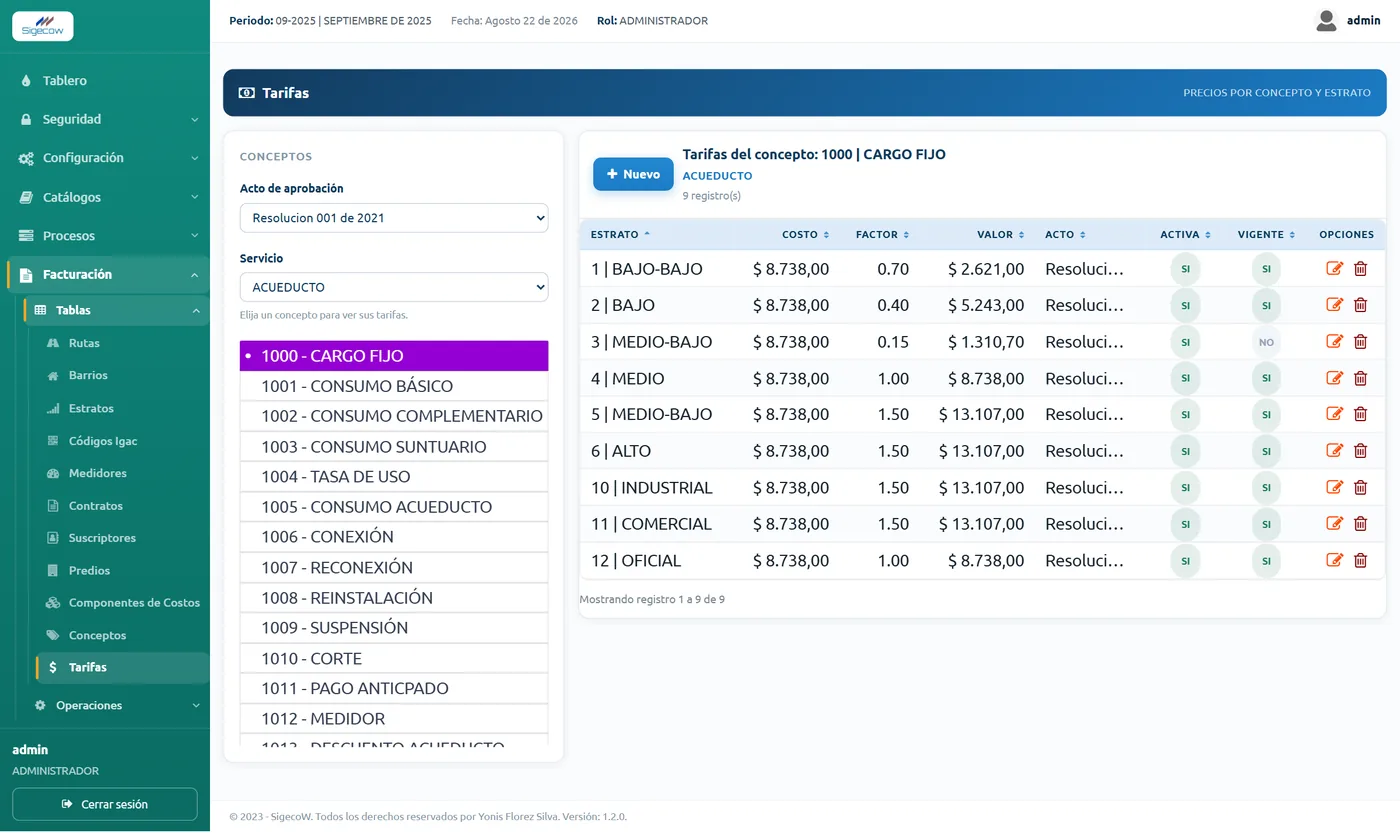Image resolution: width=1400 pixels, height=833 pixels.
Task: Edit the 12 | OFICIAL tariff row
Action: [x=1334, y=560]
